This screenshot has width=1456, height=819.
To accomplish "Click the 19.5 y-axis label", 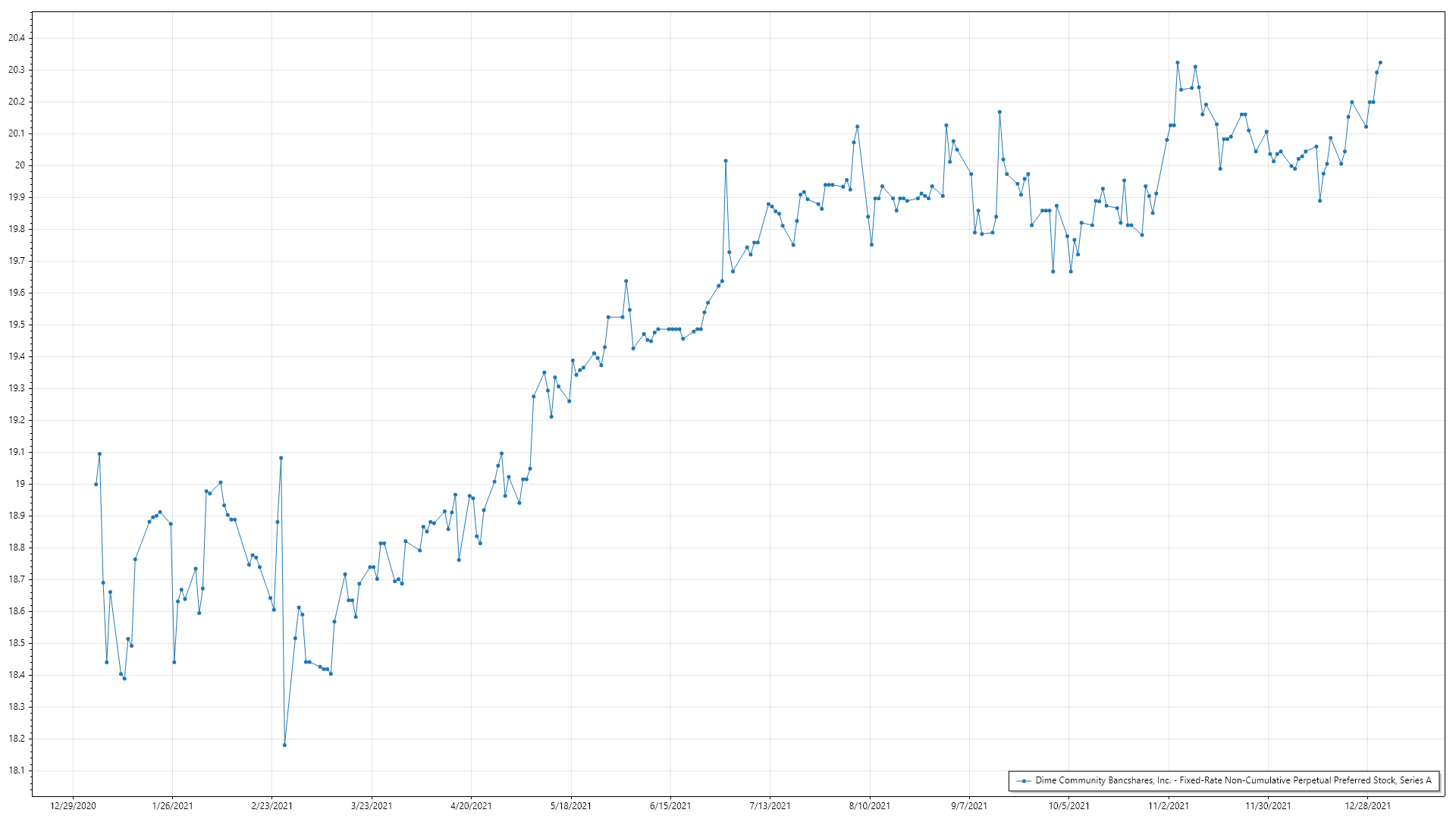I will (17, 325).
